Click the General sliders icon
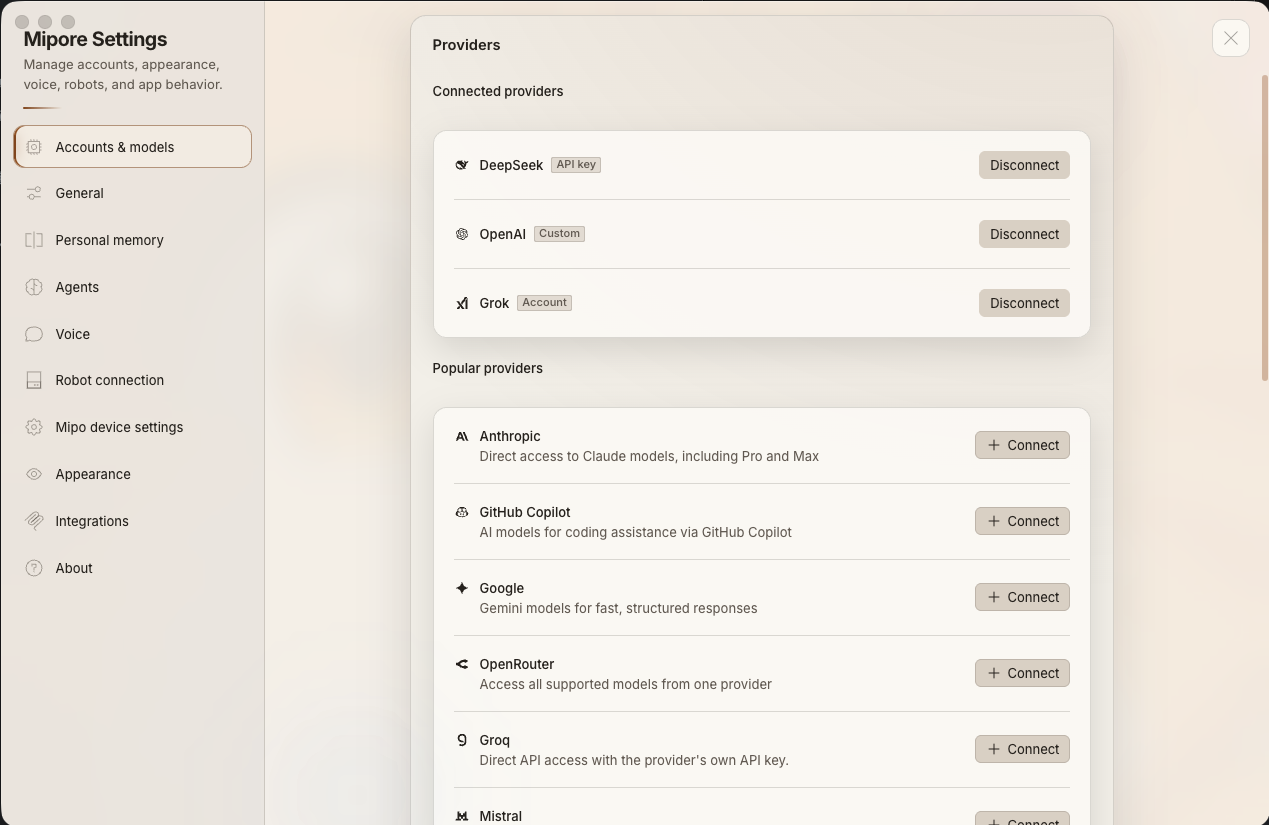The height and width of the screenshot is (825, 1269). pyautogui.click(x=34, y=193)
